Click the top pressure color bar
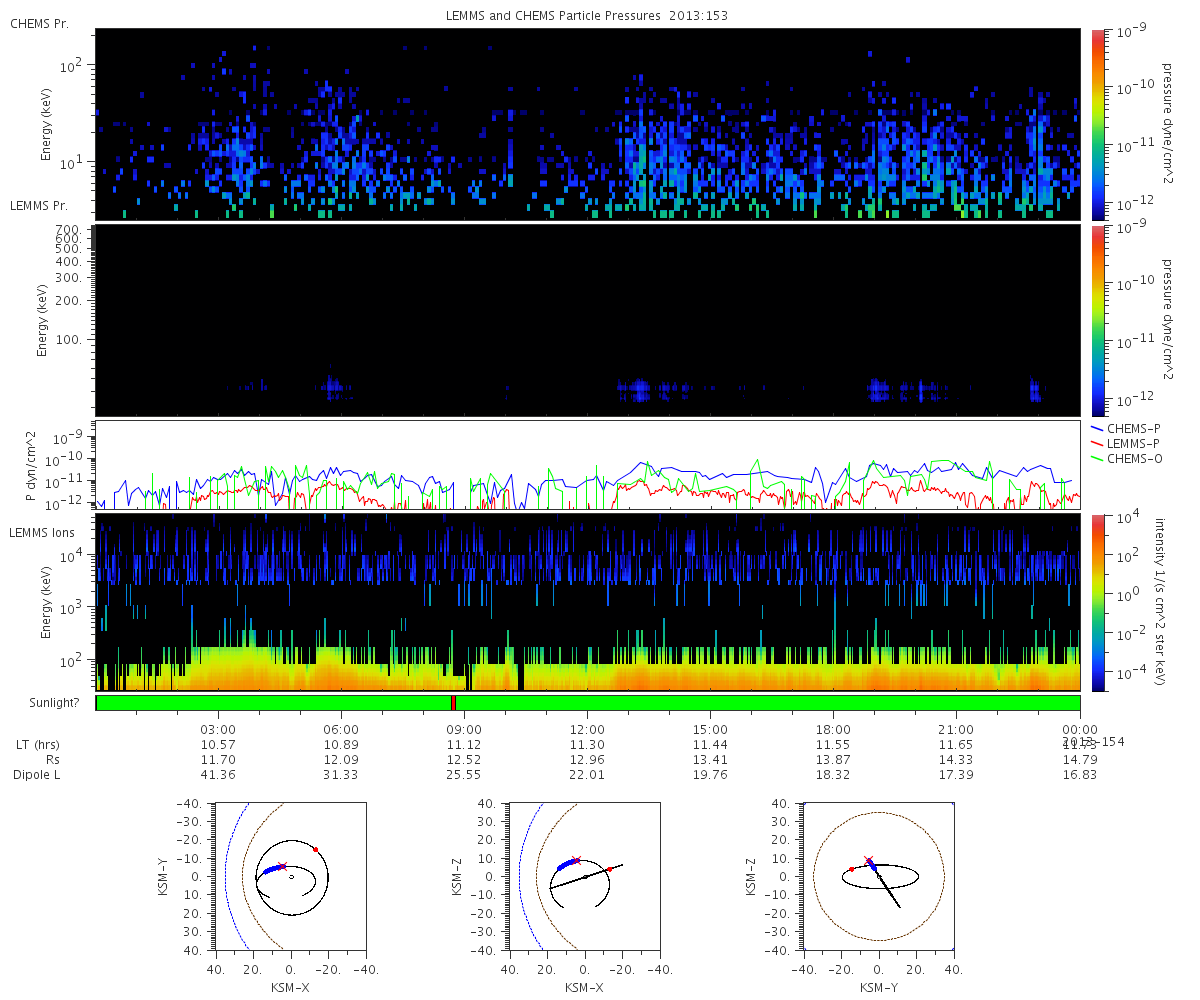This screenshot has height=1000, width=1200. 1097,124
